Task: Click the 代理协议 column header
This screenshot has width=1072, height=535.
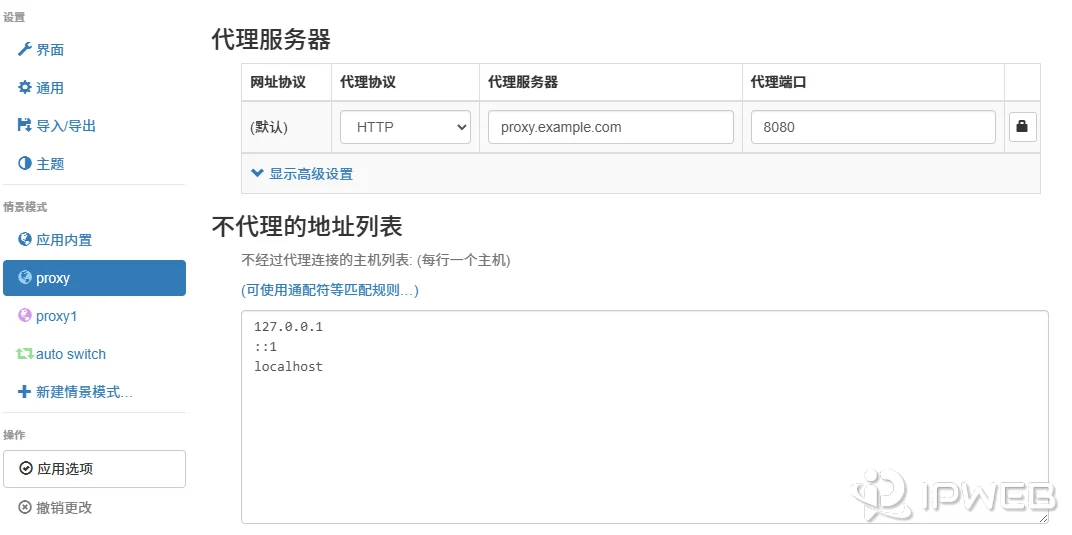Action: tap(368, 82)
